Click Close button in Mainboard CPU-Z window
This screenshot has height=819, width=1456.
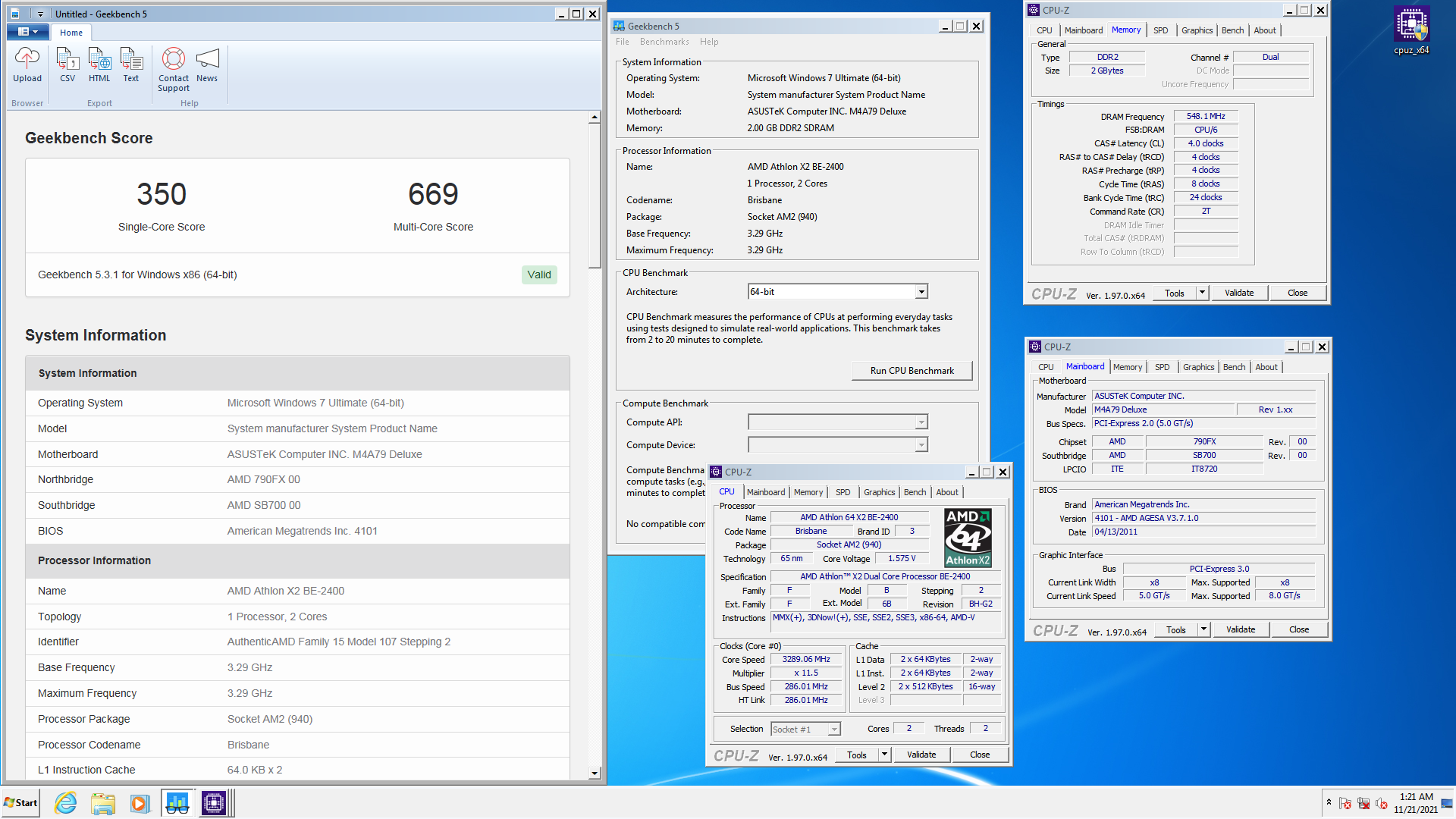tap(1299, 630)
